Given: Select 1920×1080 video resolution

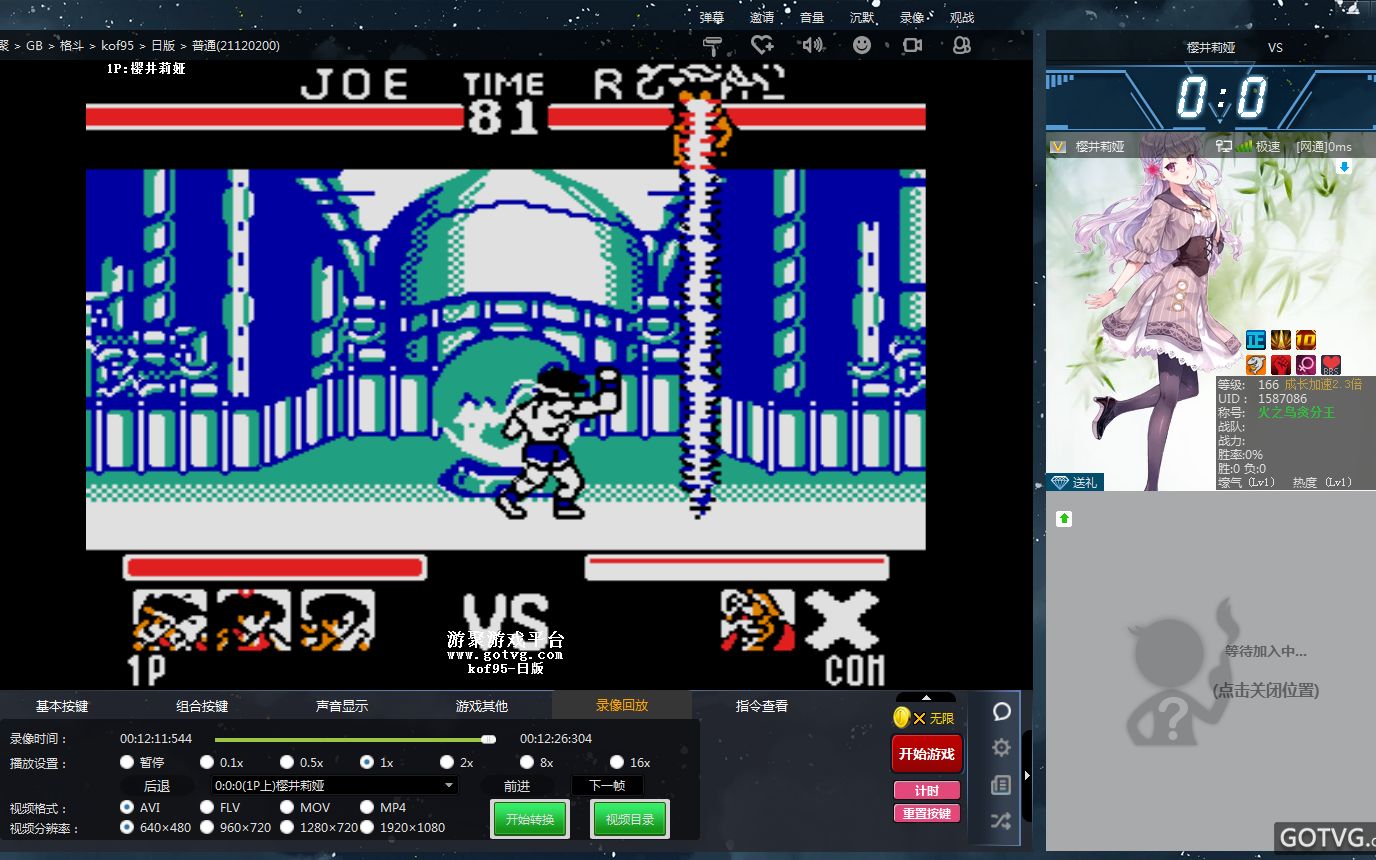Looking at the screenshot, I should pos(367,827).
